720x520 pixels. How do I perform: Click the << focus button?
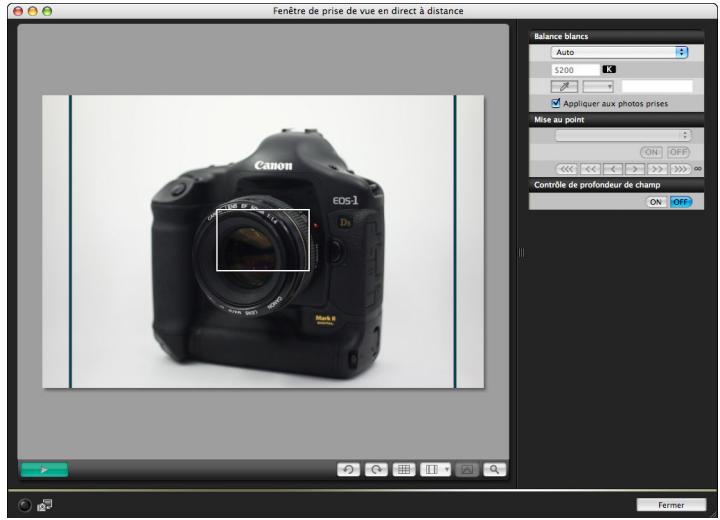(590, 169)
